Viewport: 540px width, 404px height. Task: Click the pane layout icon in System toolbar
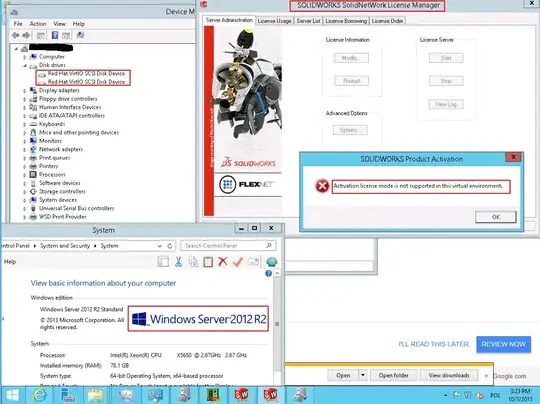pyautogui.click(x=163, y=262)
